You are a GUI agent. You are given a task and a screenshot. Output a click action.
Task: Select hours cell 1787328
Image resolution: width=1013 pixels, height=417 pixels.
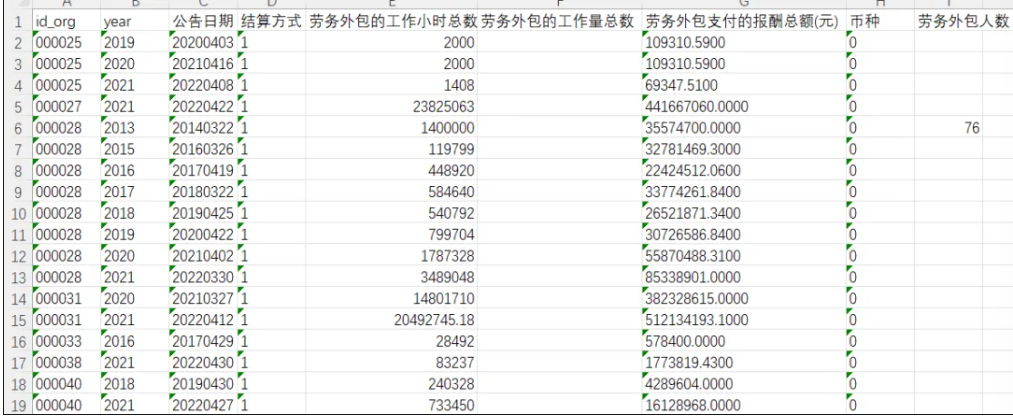coord(392,256)
